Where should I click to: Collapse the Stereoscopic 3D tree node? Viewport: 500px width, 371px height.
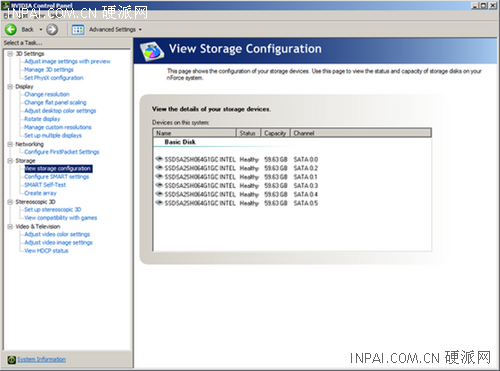tap(10, 202)
